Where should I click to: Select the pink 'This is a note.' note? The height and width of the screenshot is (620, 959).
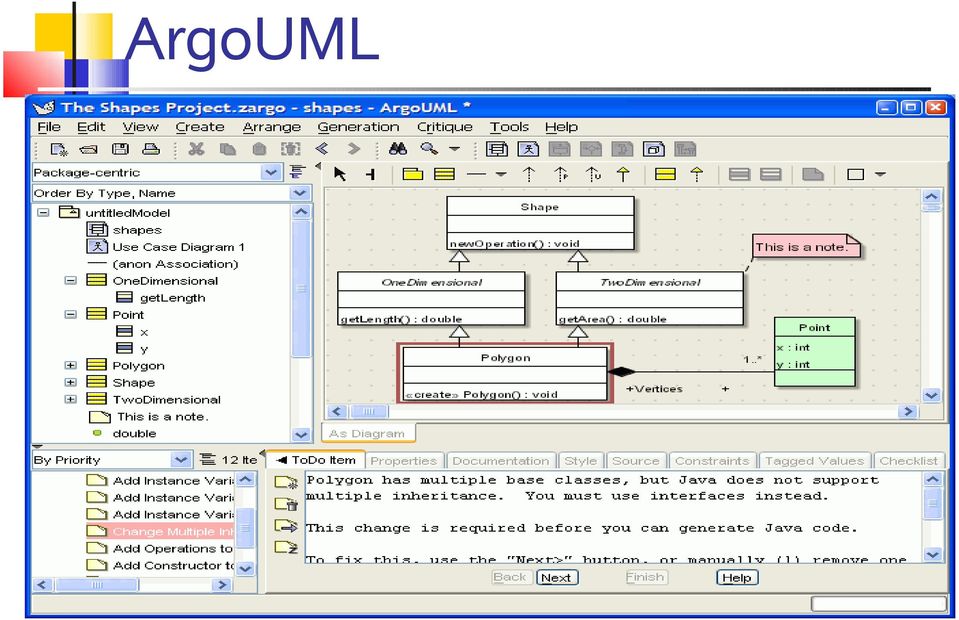805,246
